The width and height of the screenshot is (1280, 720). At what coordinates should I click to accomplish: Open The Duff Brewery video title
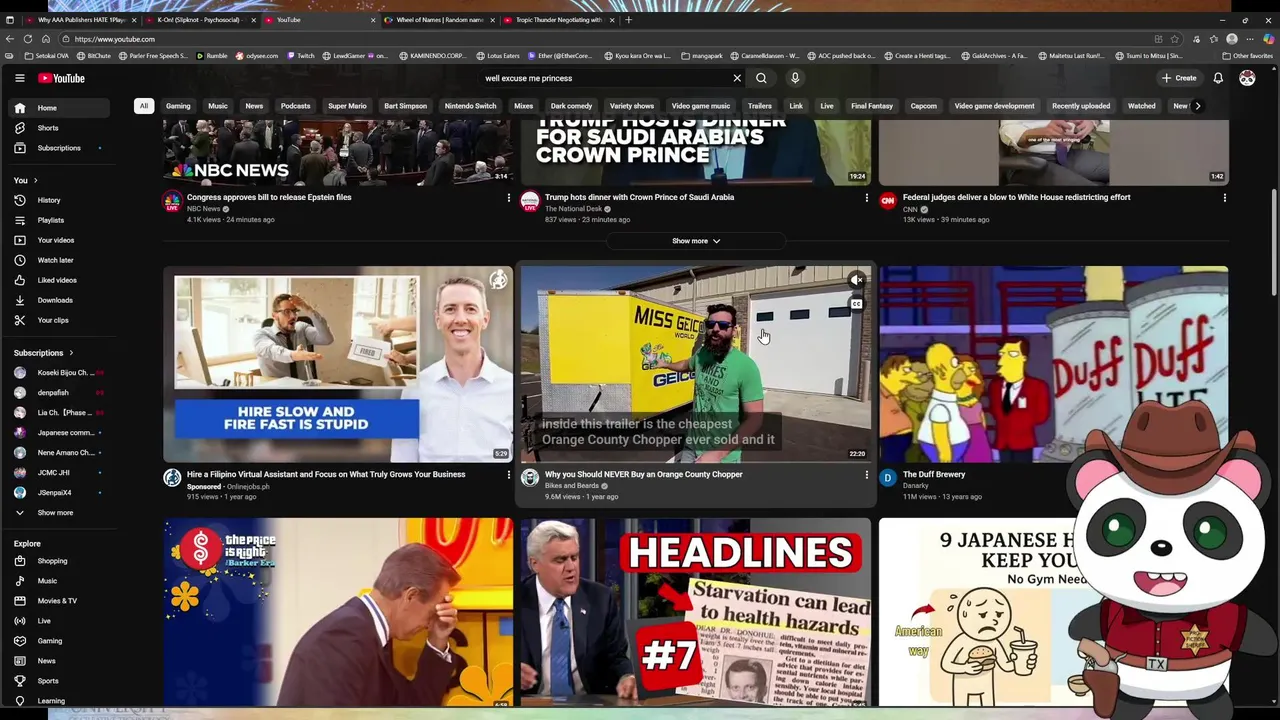coord(934,475)
